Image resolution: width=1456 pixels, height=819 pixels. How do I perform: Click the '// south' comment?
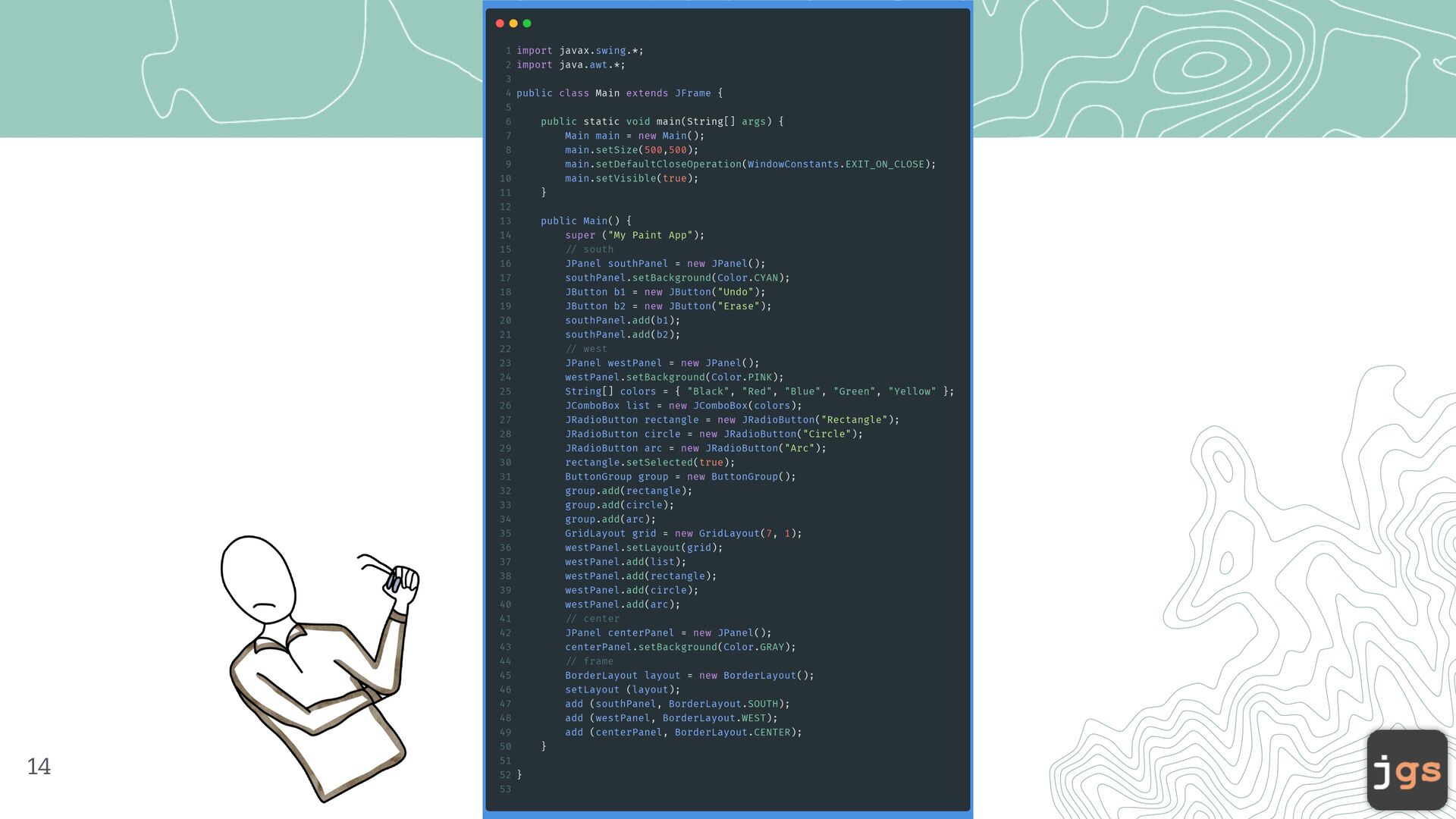(589, 249)
